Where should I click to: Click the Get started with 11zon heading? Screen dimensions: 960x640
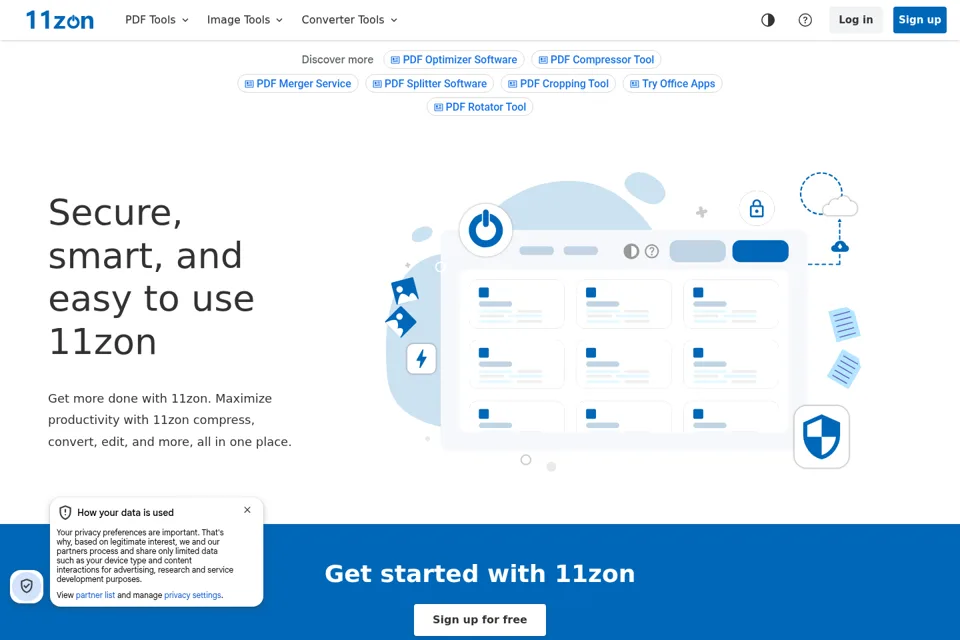(479, 573)
